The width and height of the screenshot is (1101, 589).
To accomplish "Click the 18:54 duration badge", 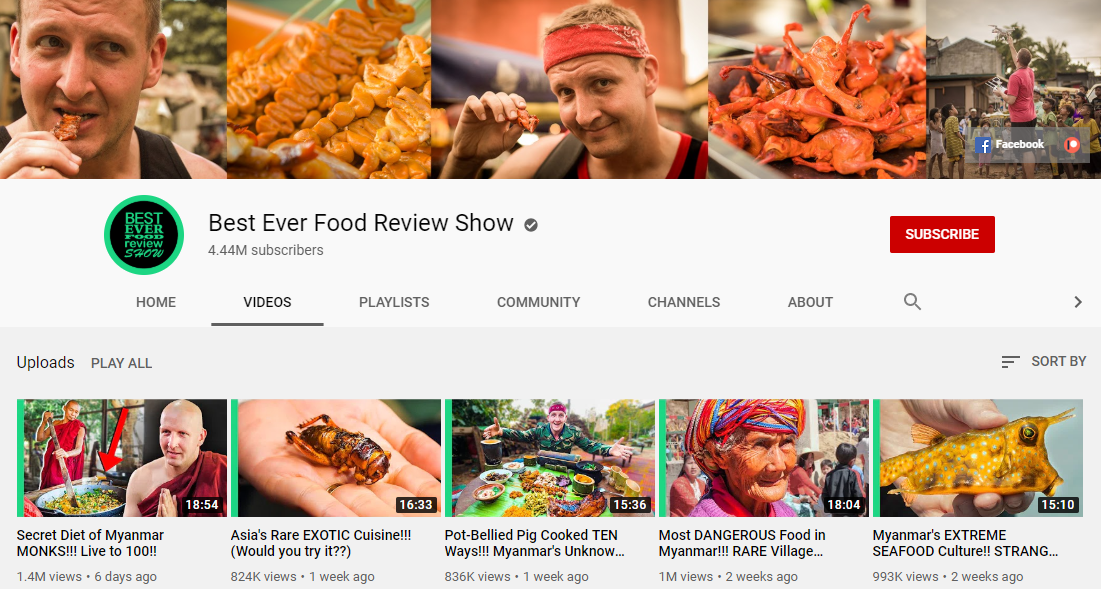I will (x=202, y=505).
